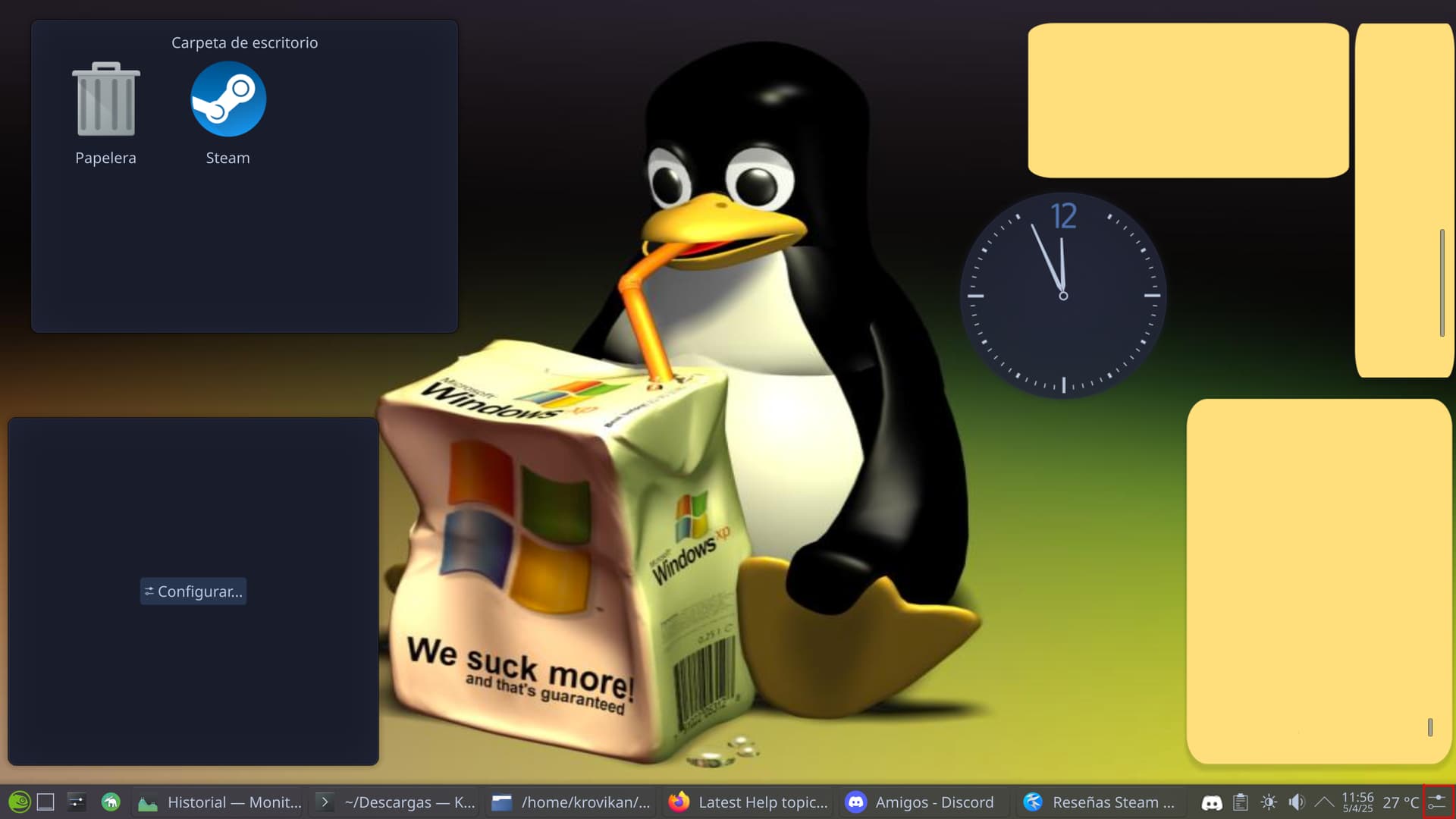Click the analog clock widget
Image resolution: width=1456 pixels, height=819 pixels.
1063,296
